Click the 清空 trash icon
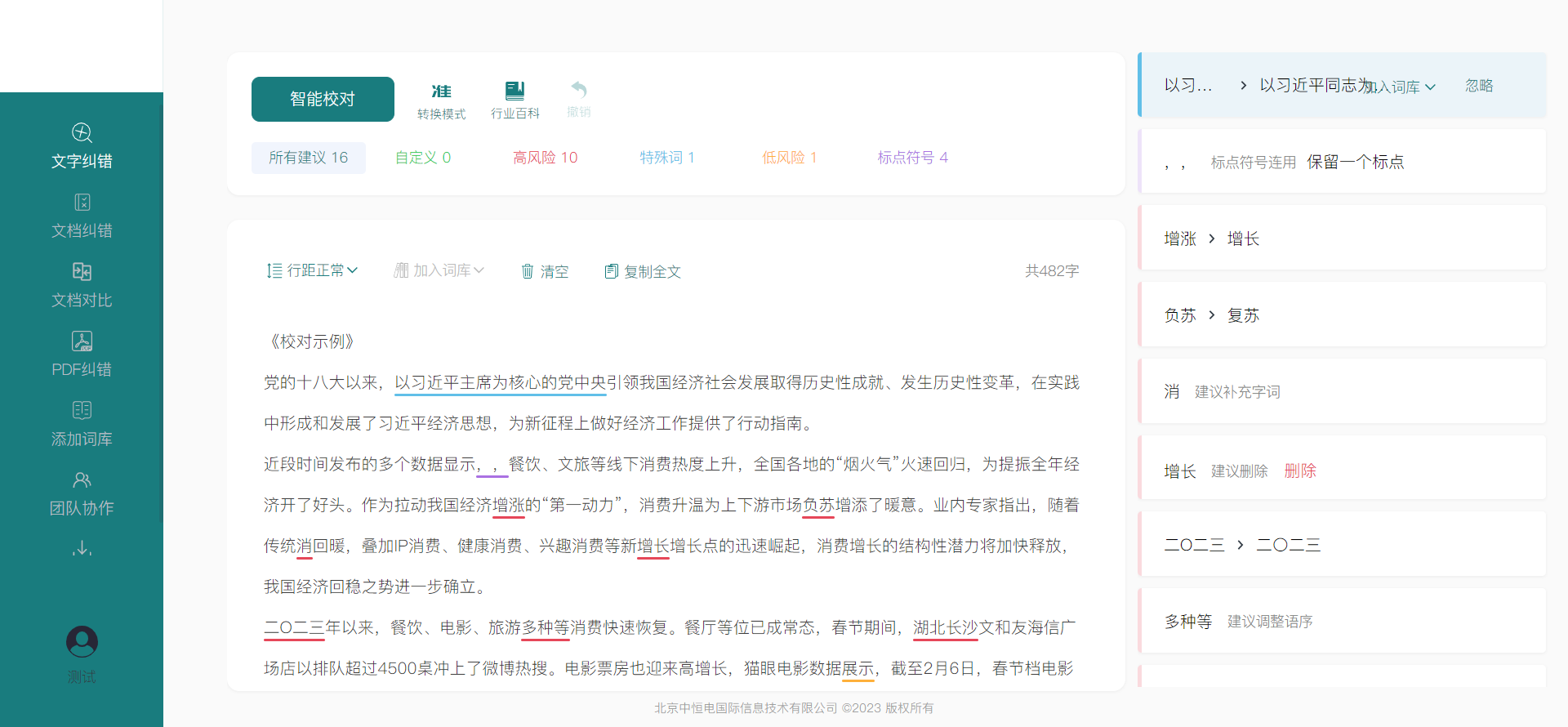The width and height of the screenshot is (1568, 727). point(528,271)
